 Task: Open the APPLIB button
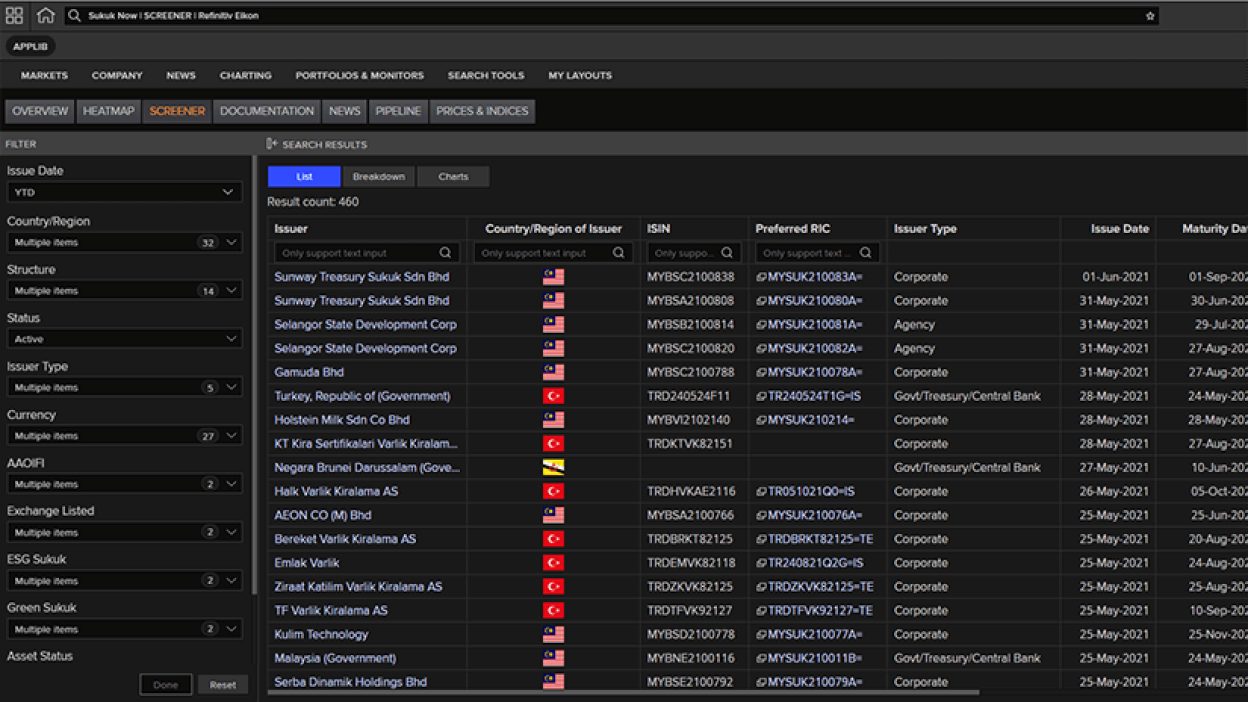(x=30, y=46)
